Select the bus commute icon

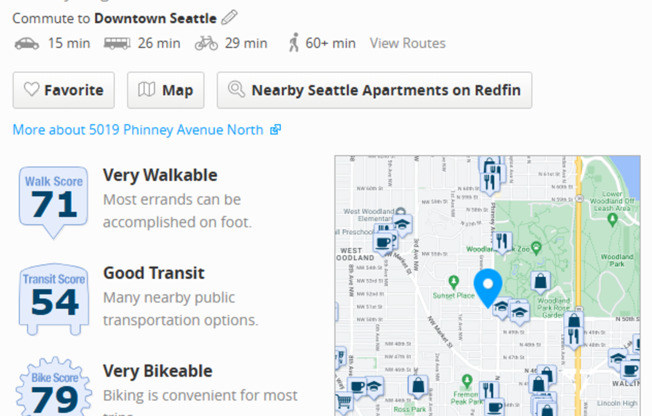point(117,43)
